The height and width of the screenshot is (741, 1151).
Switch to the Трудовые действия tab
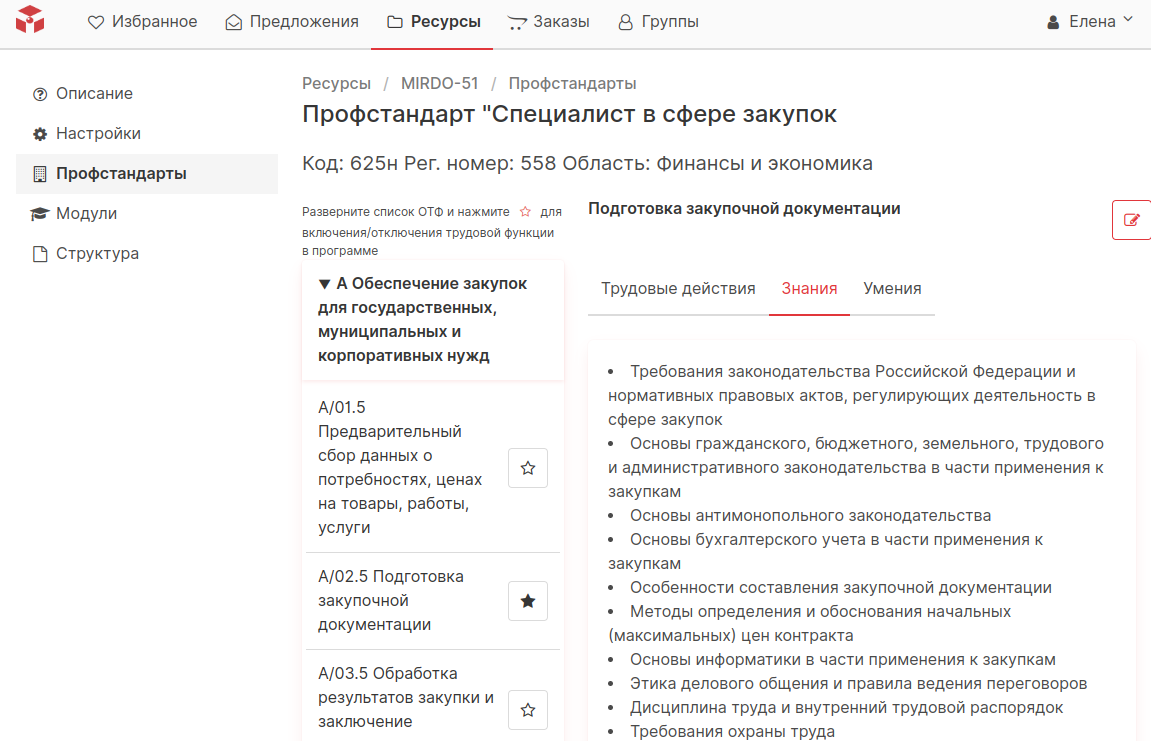[678, 289]
